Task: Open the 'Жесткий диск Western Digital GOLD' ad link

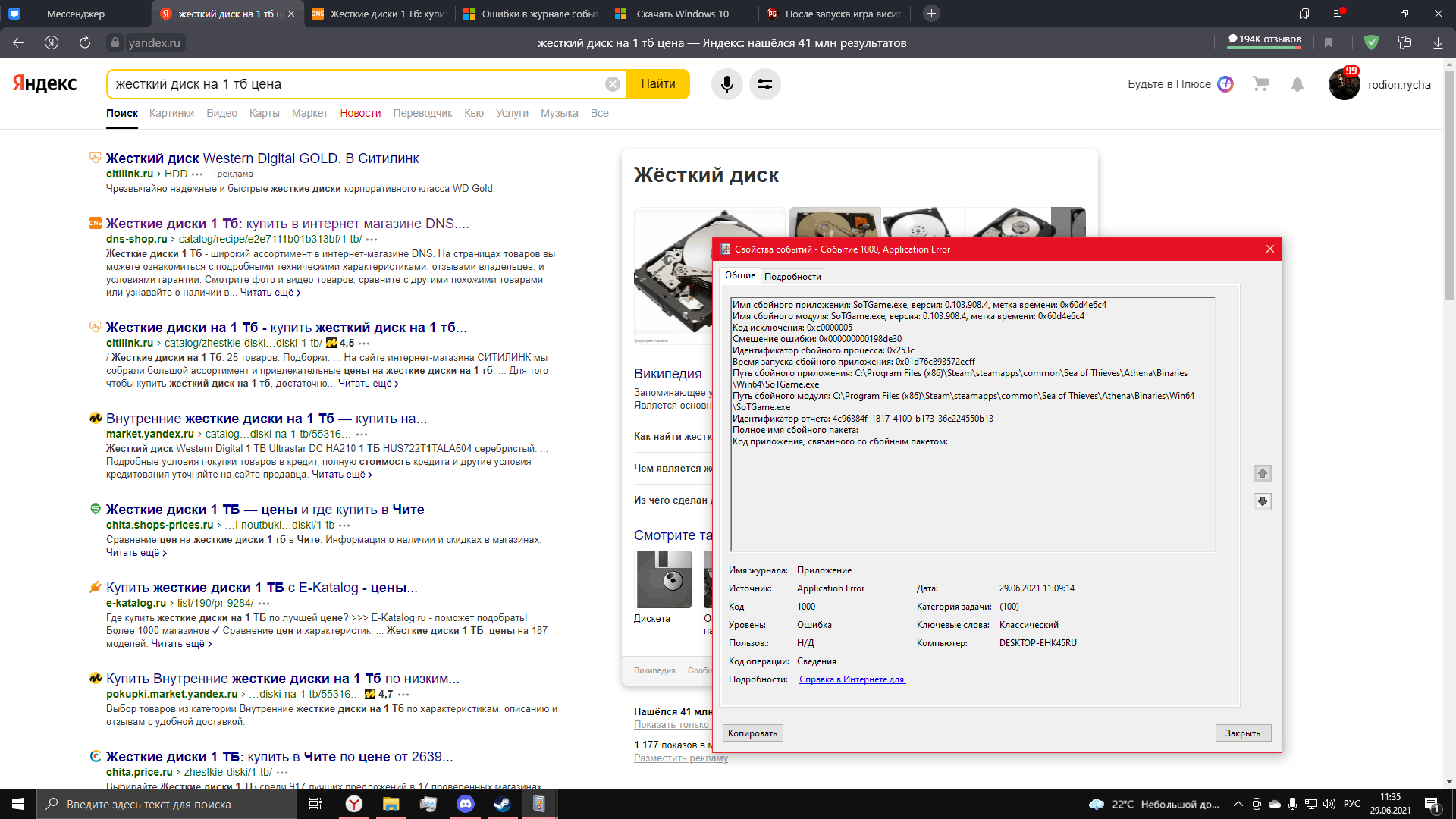Action: click(x=262, y=158)
